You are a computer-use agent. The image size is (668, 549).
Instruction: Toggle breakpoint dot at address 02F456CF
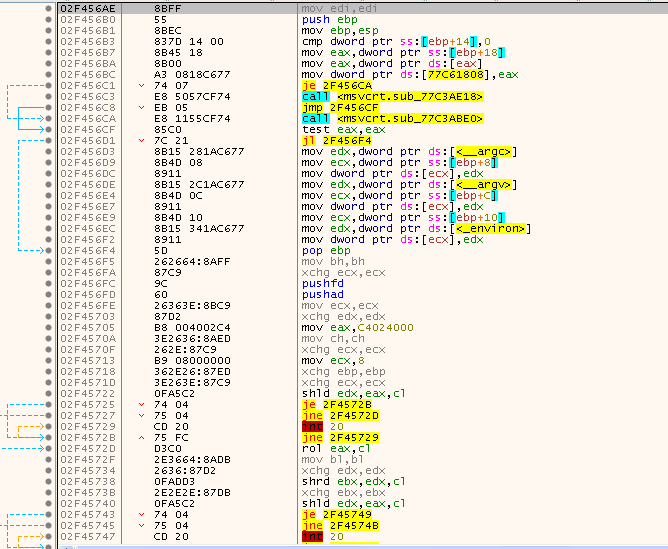(x=49, y=129)
